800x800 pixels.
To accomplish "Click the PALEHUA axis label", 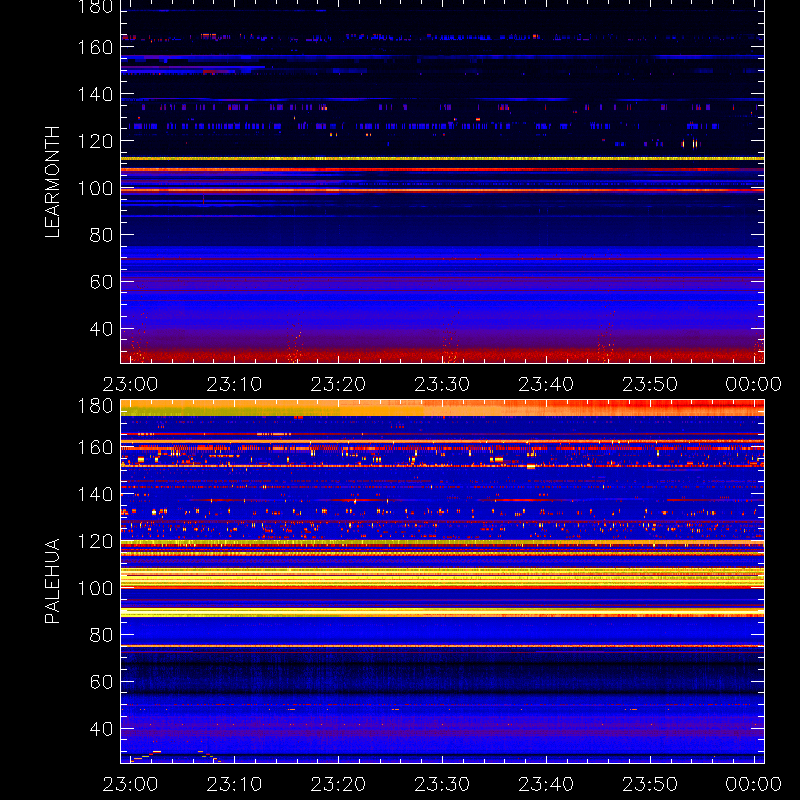I will coord(52,581).
